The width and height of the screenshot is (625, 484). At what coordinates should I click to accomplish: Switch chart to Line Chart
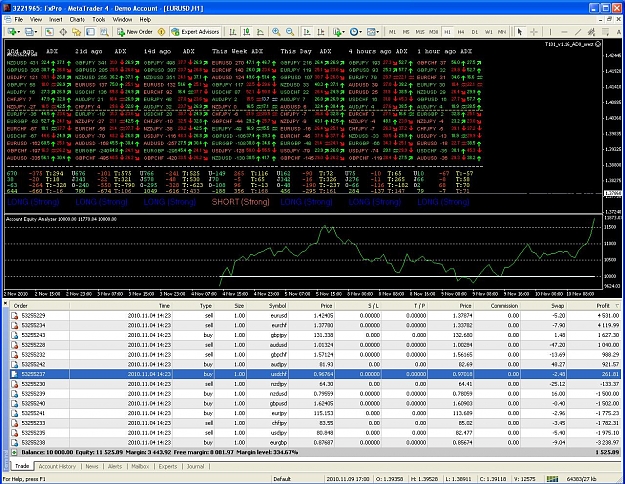point(260,32)
